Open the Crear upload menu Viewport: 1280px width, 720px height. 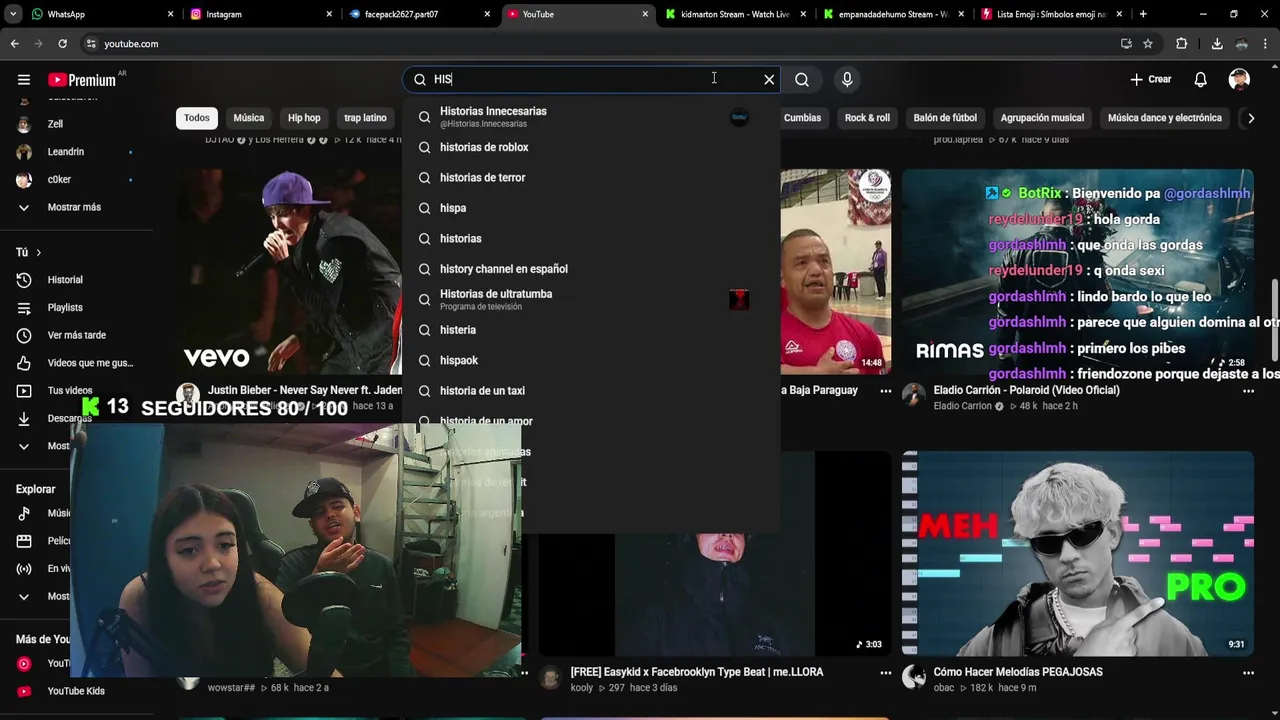1151,79
